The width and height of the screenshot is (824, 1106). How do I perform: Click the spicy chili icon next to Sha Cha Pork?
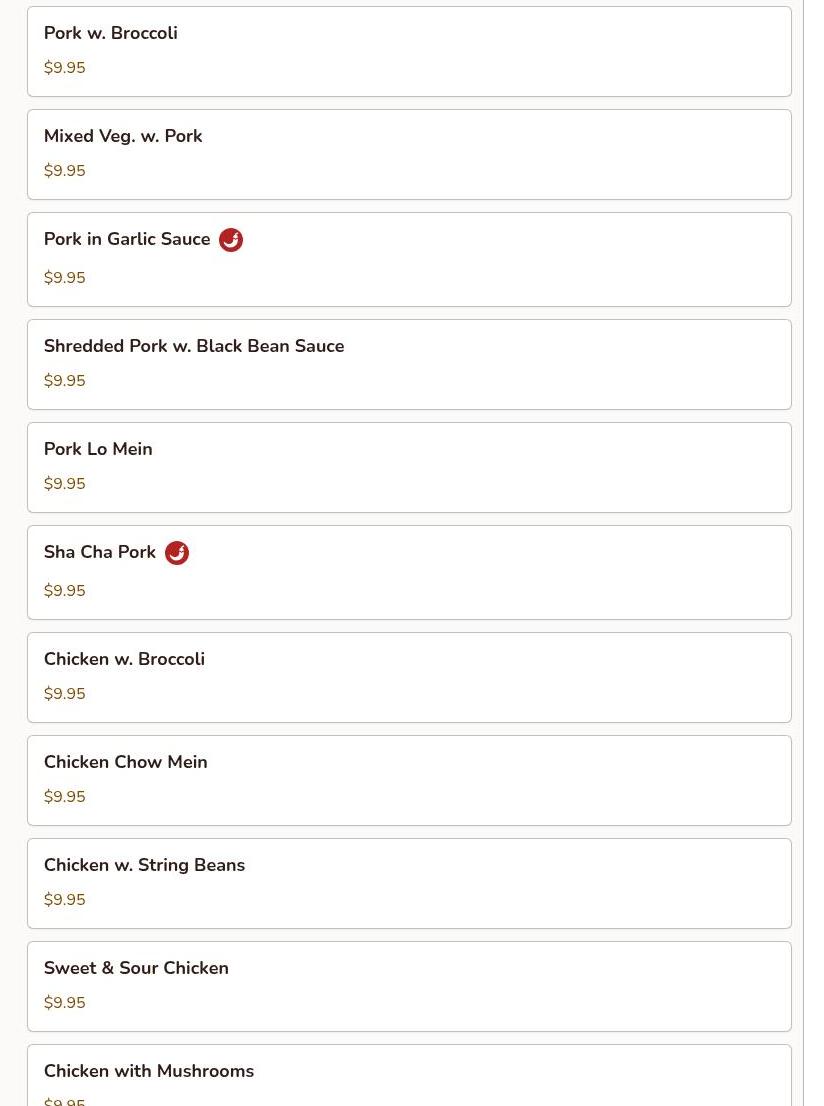coord(177,553)
